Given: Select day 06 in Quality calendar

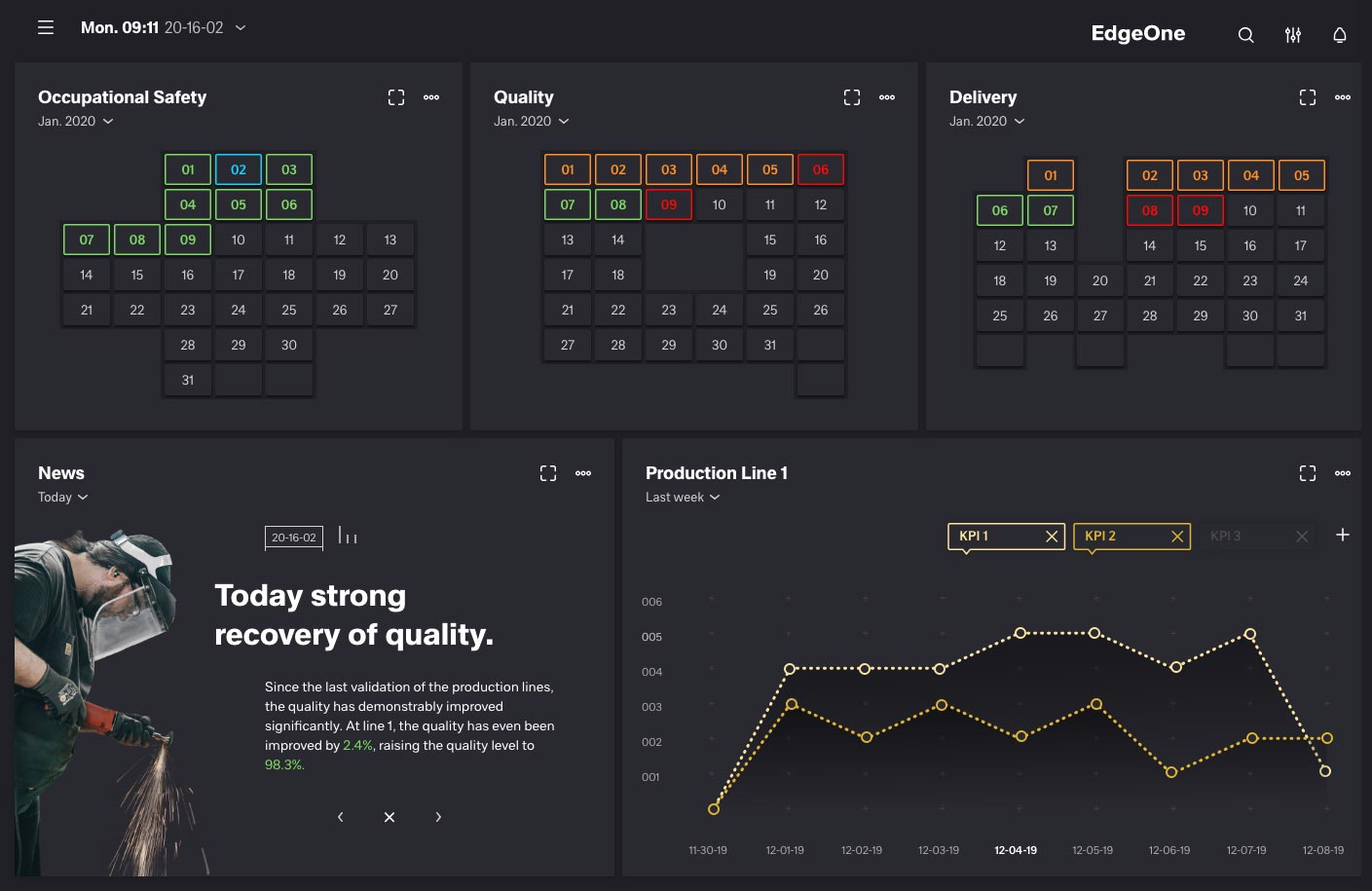Looking at the screenshot, I should 820,169.
